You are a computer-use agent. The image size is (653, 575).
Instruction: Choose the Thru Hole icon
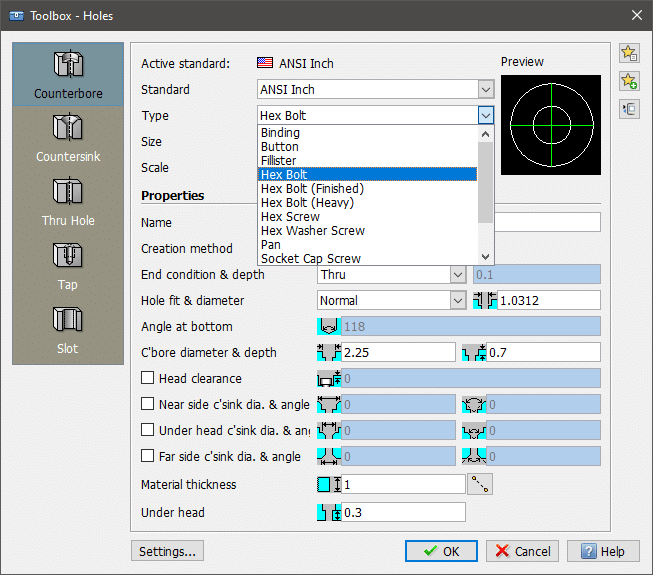68,192
